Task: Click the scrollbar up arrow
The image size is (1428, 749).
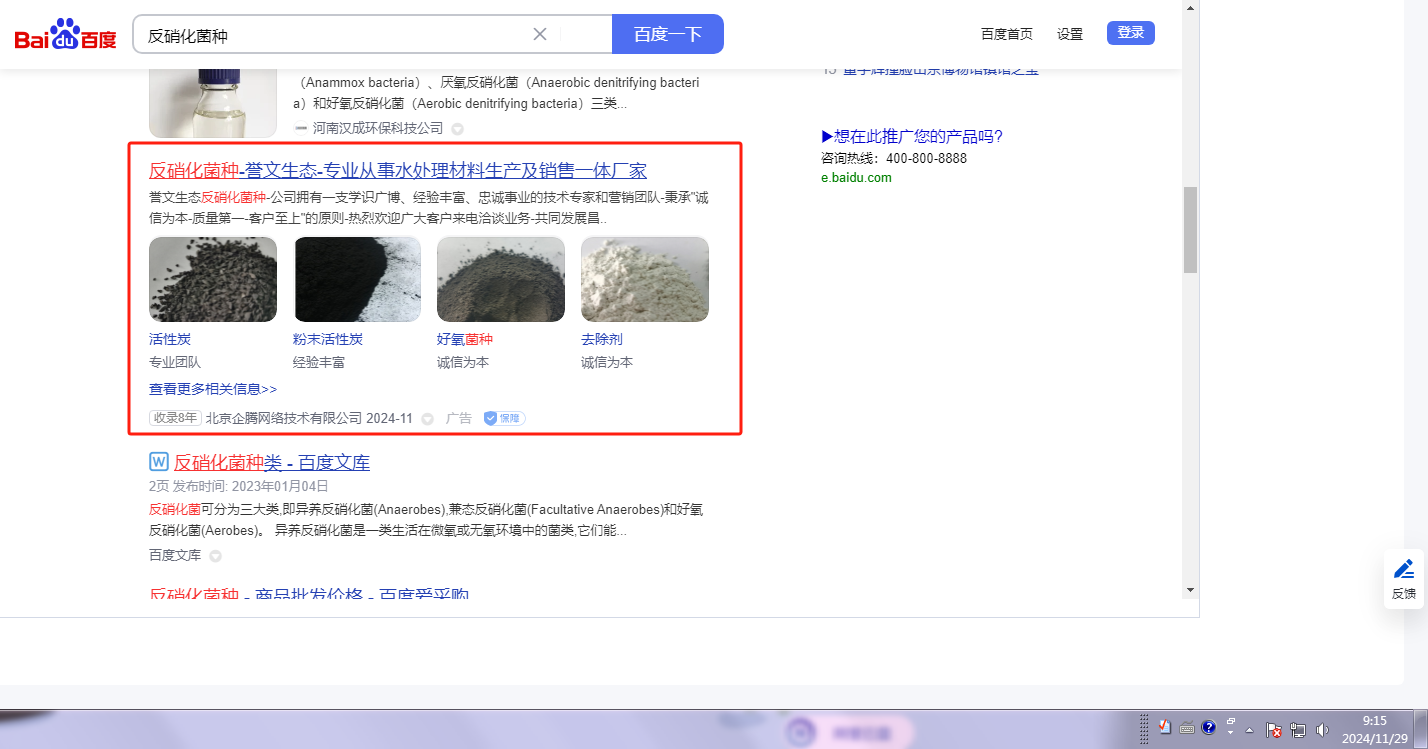Action: point(1190,7)
